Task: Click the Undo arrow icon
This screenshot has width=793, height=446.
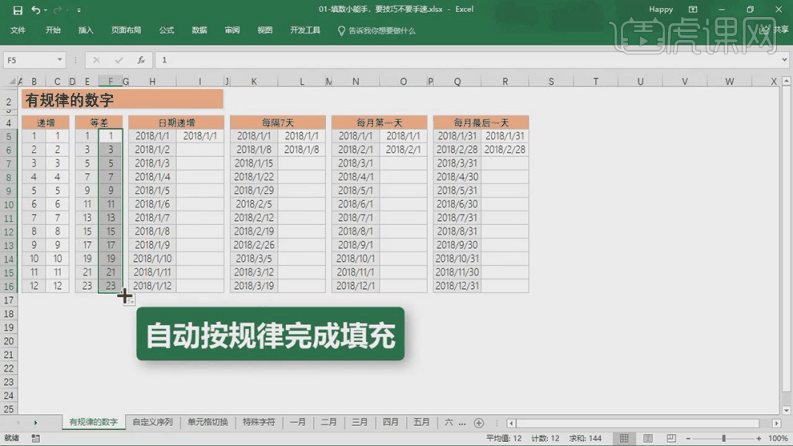Action: pyautogui.click(x=35, y=10)
